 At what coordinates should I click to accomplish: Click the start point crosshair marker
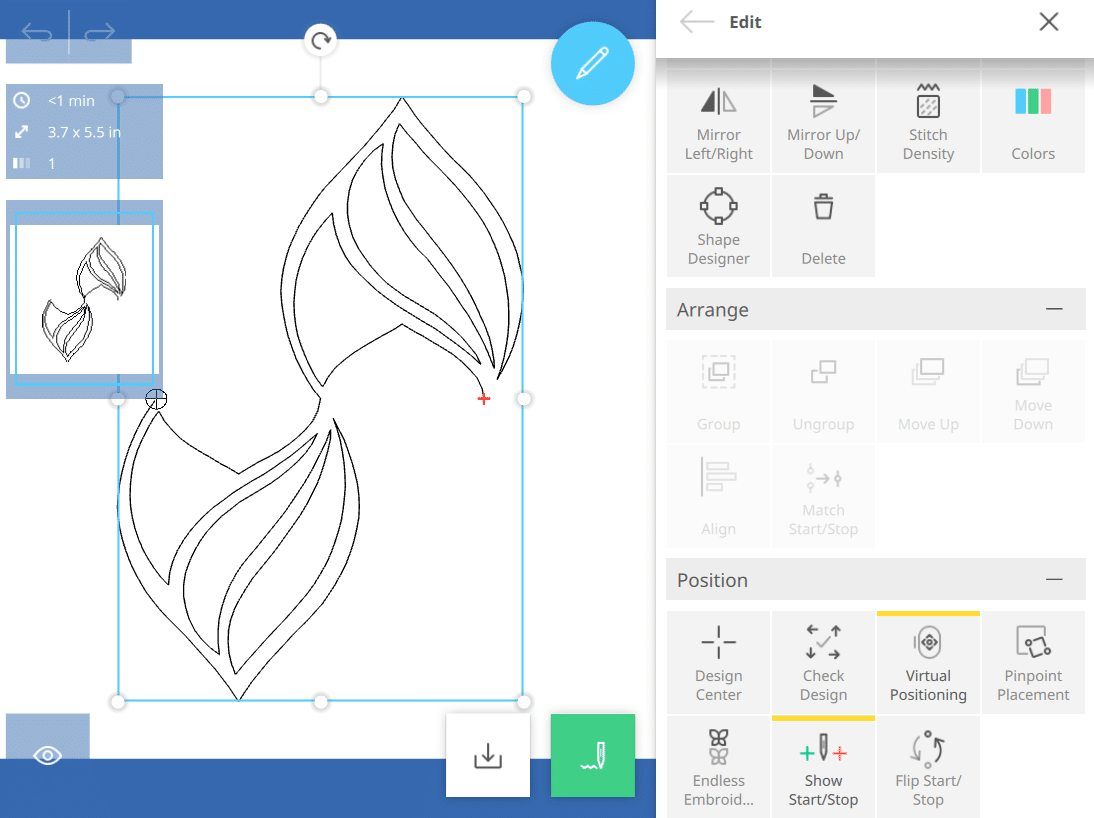pyautogui.click(x=156, y=399)
